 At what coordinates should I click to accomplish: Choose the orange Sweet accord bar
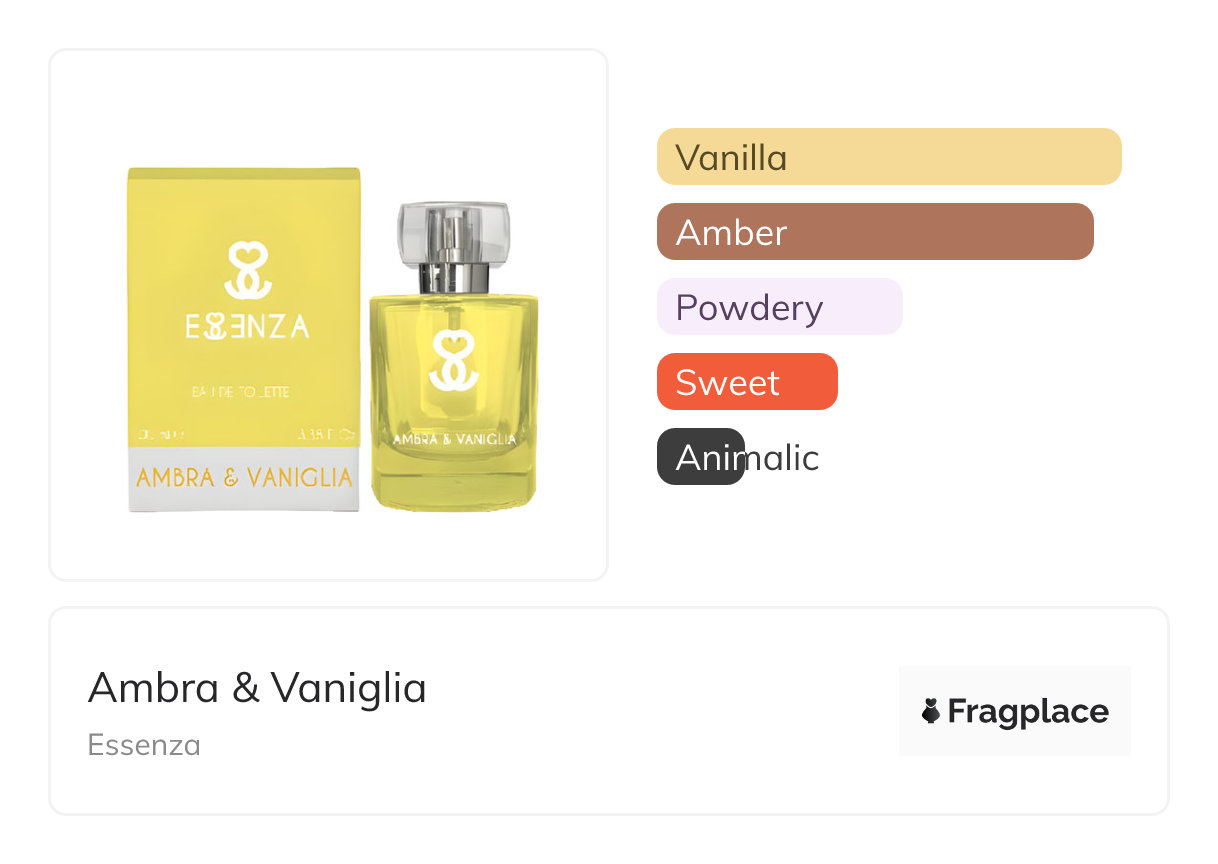(746, 382)
